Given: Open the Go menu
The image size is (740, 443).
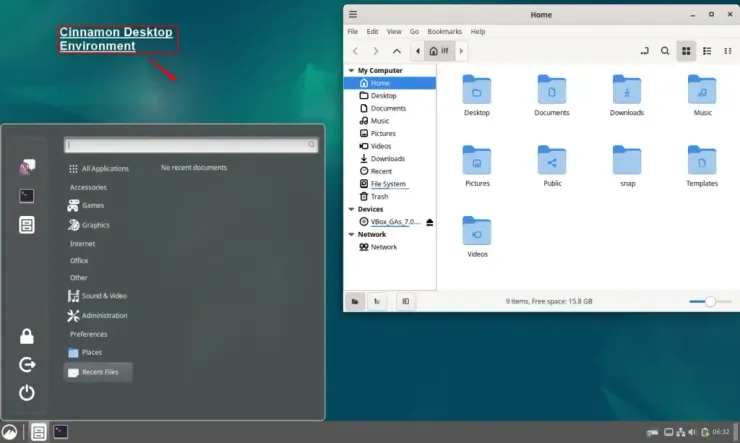Looking at the screenshot, I should [x=414, y=32].
